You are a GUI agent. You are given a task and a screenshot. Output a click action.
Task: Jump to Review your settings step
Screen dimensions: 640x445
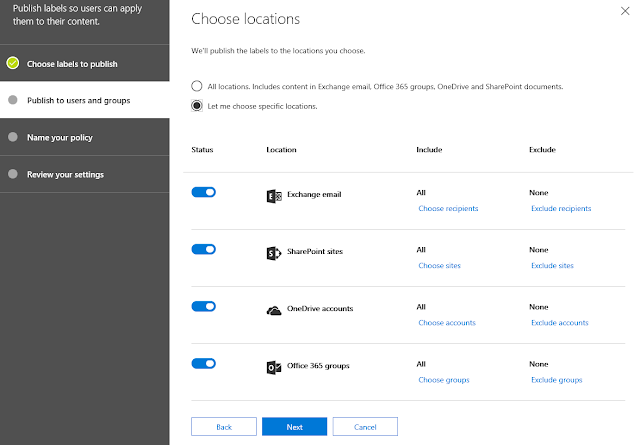(x=66, y=174)
